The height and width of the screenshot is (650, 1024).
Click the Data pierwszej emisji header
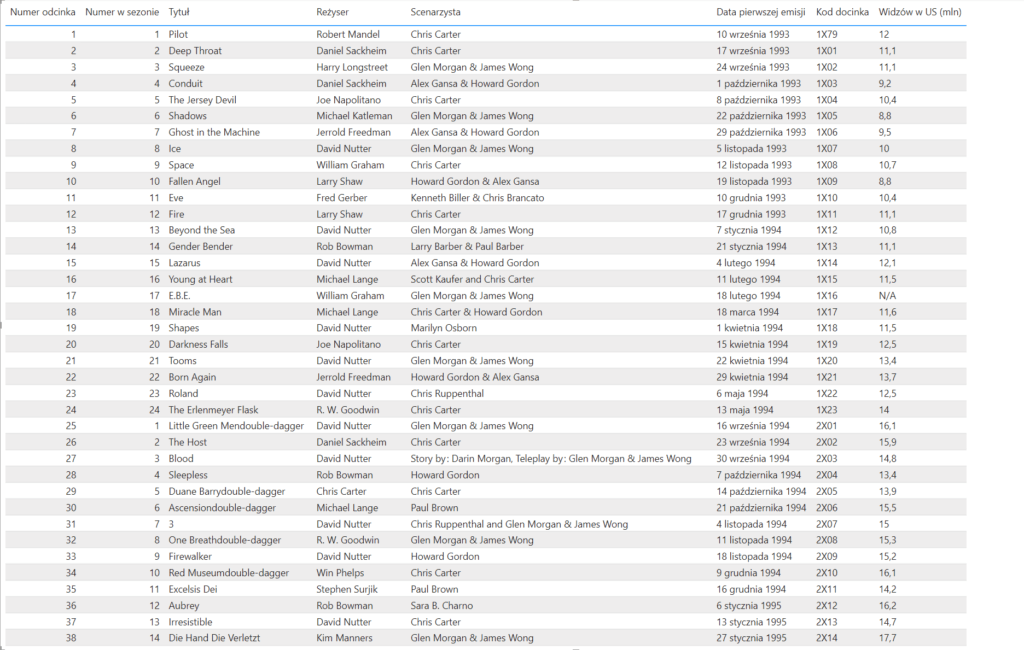(x=761, y=12)
